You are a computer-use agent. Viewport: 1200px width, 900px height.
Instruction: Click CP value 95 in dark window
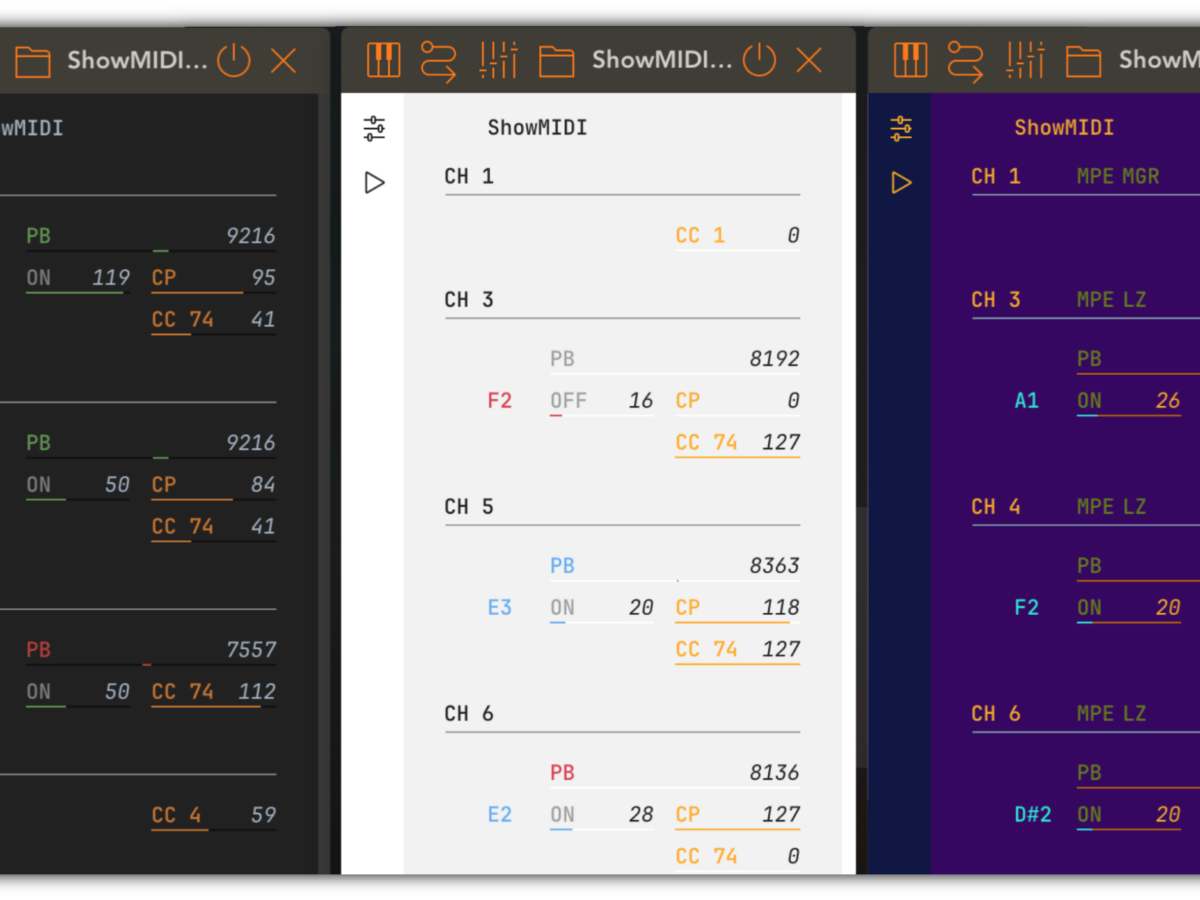click(x=264, y=278)
